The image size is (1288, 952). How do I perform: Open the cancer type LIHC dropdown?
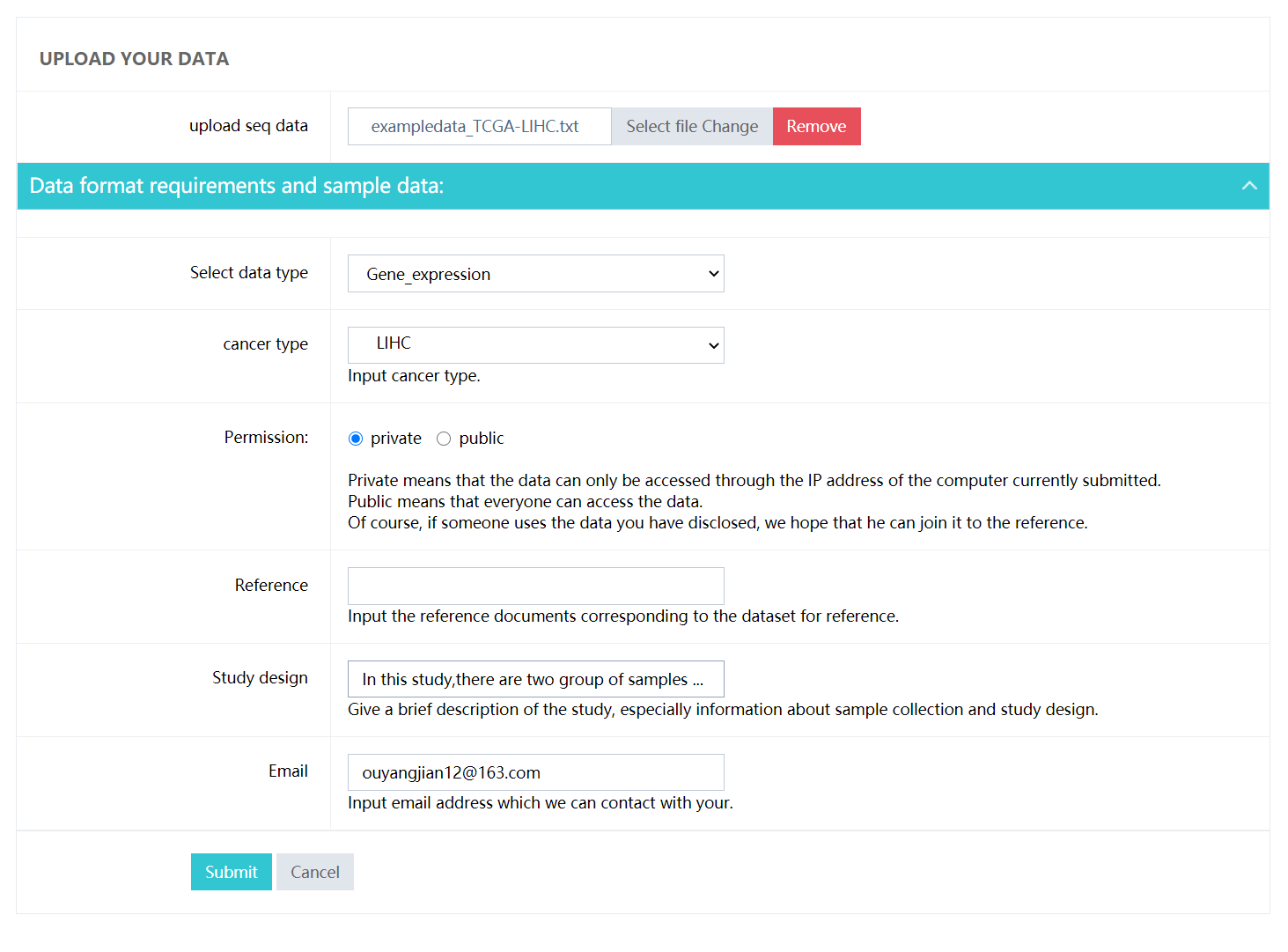pyautogui.click(x=536, y=345)
